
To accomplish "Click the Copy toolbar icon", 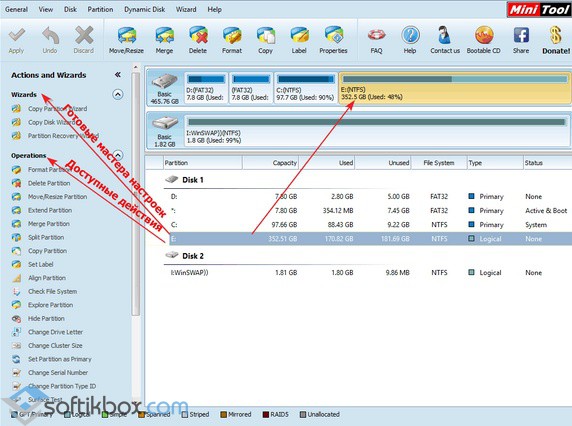I will [266, 36].
